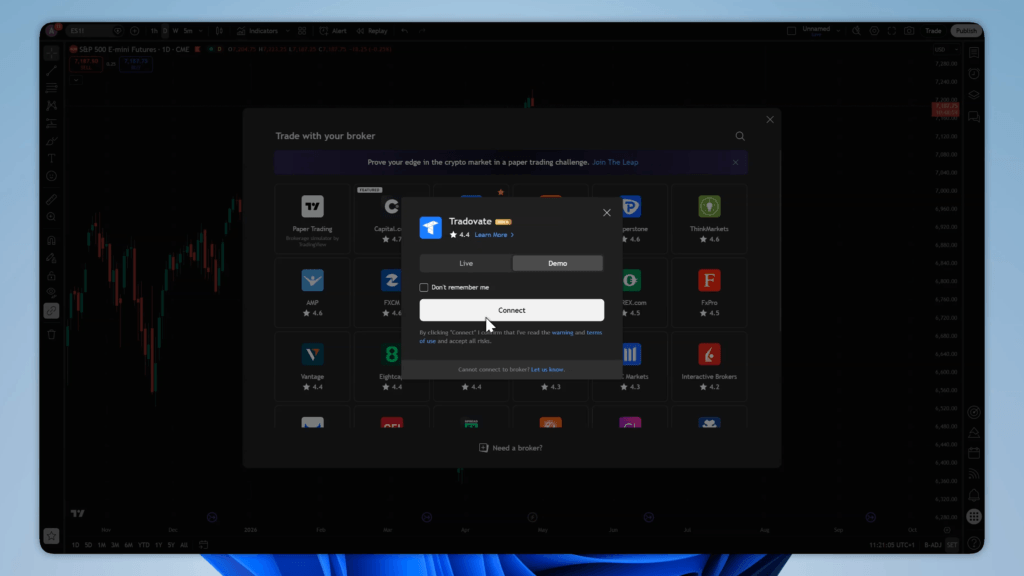
Task: Pick the FxPro broker icon
Action: pyautogui.click(x=709, y=280)
